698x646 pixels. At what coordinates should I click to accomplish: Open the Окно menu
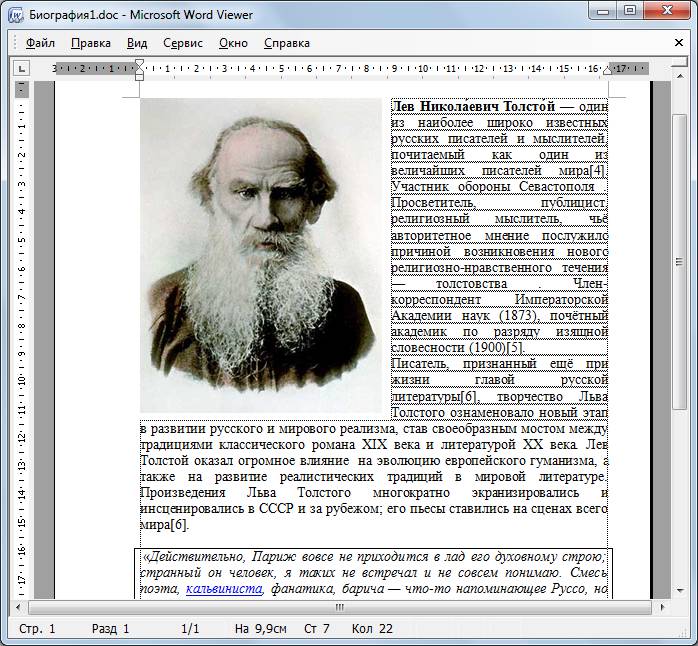(x=233, y=43)
